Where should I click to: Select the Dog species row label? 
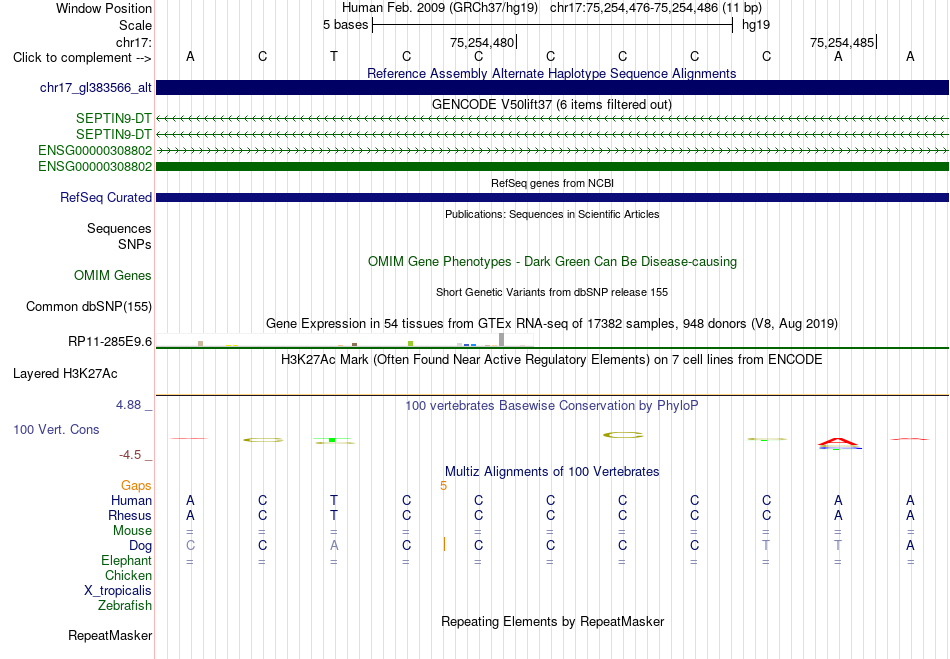[x=141, y=546]
